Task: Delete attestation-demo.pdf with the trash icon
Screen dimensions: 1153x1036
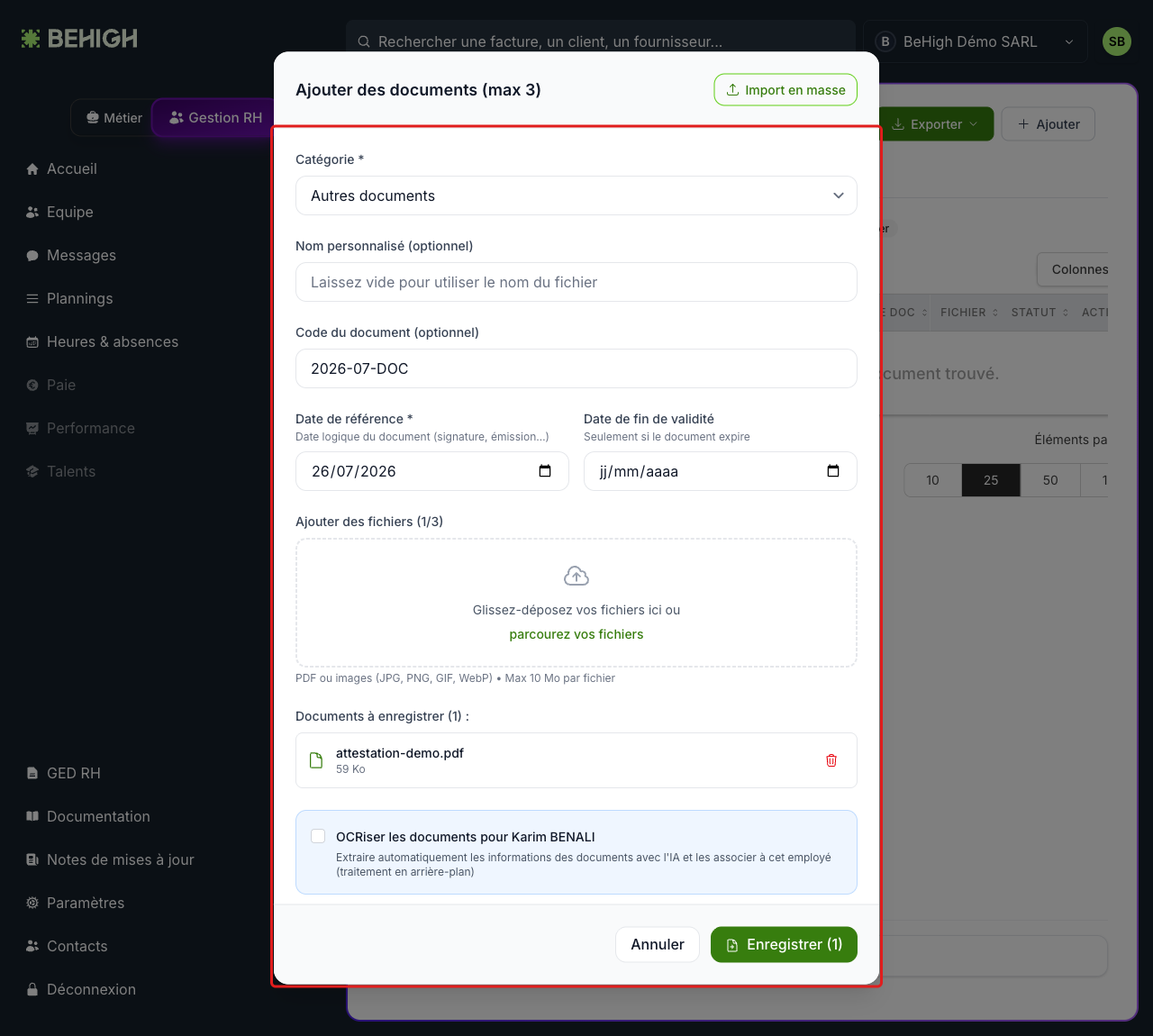Action: [831, 760]
